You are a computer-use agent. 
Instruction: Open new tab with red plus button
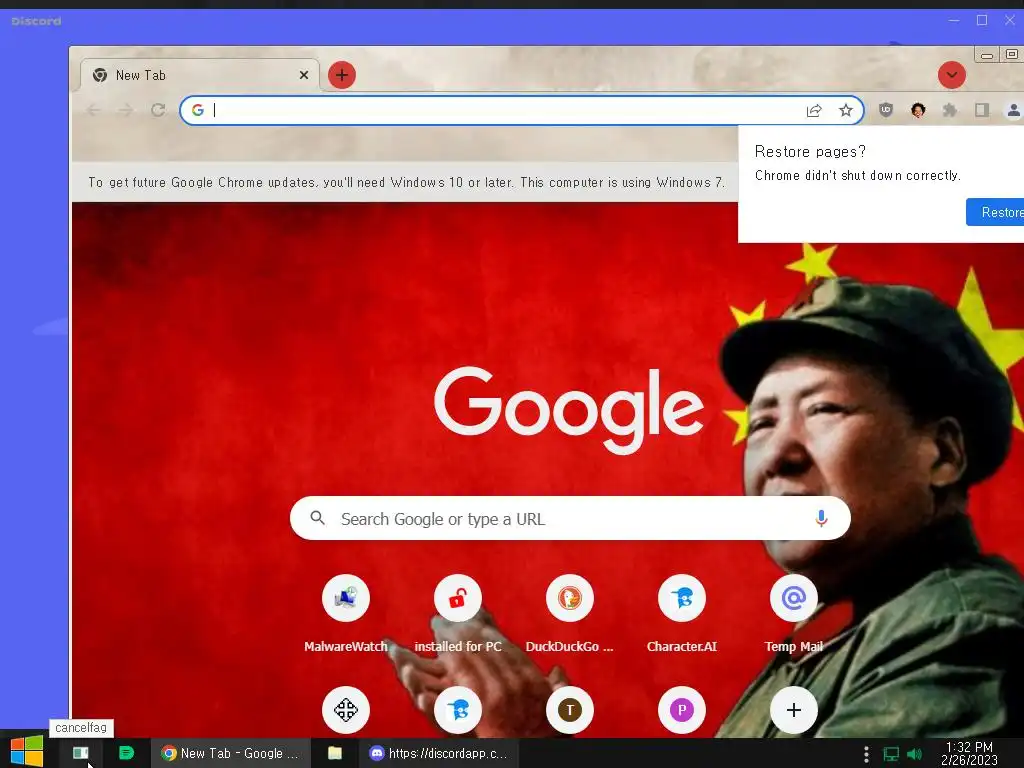click(342, 75)
